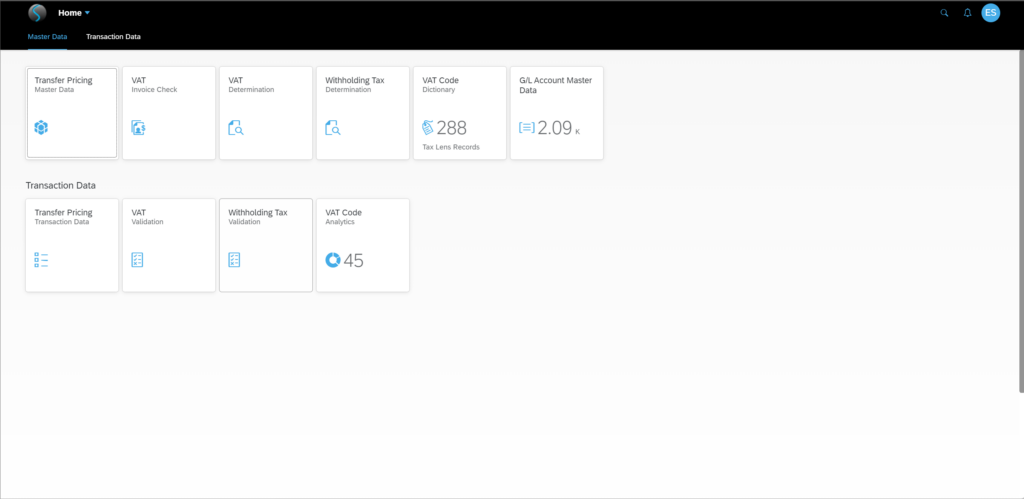This screenshot has width=1024, height=499.
Task: Expand the Home dropdown arrow
Action: [87, 13]
